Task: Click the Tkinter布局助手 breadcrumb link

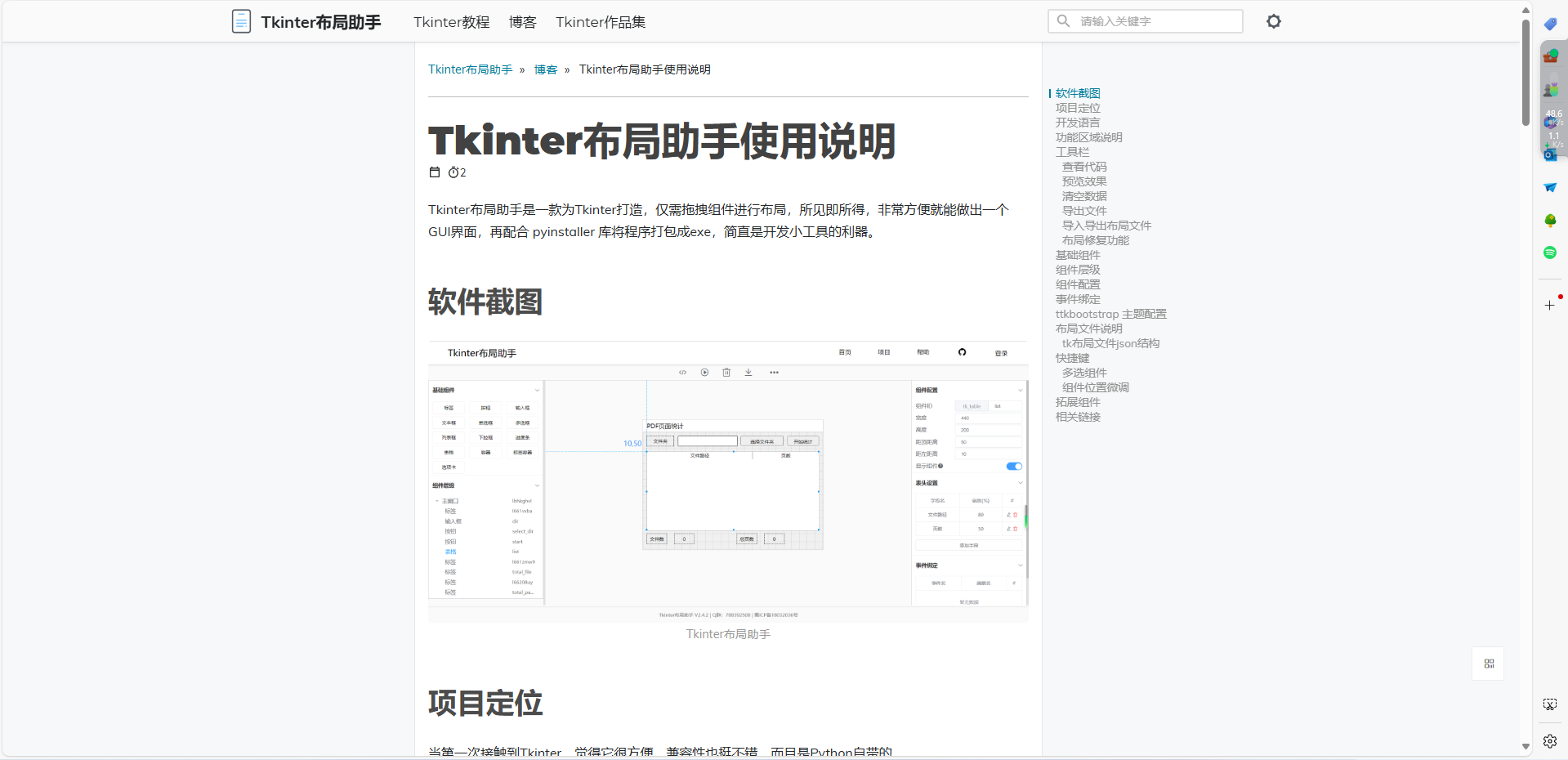Action: [471, 69]
